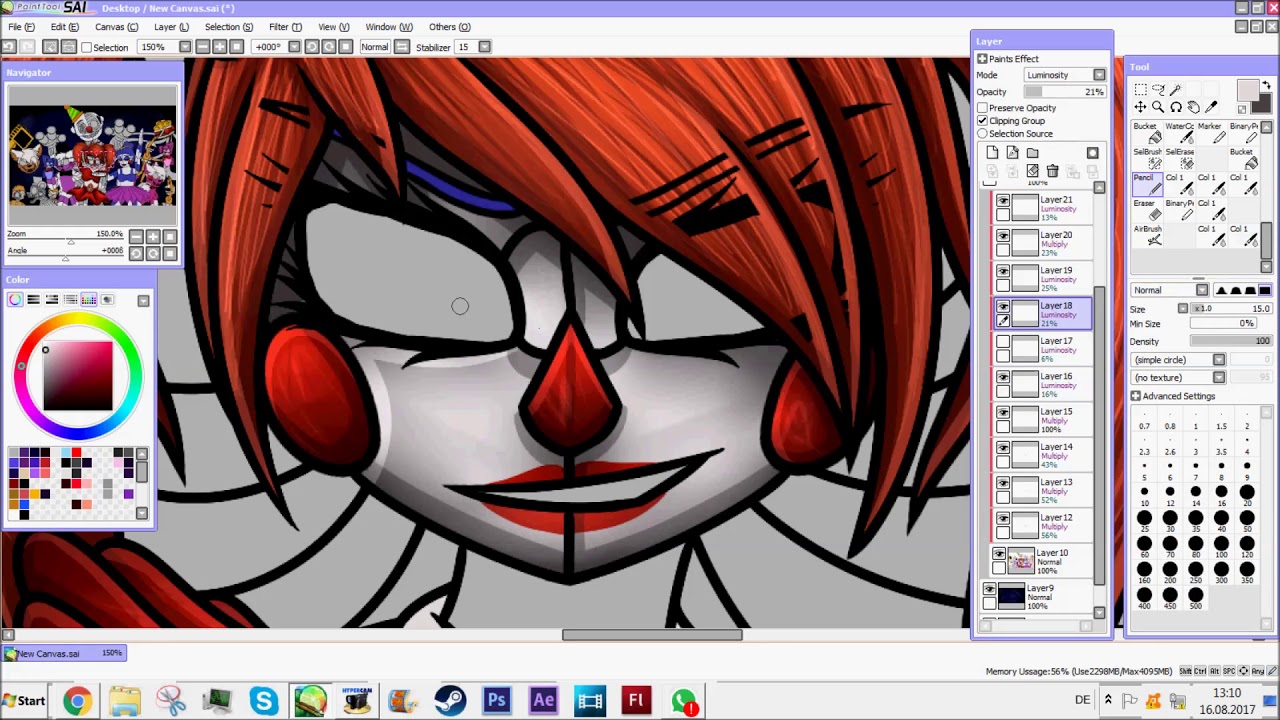
Task: Open the Window menu
Action: [x=389, y=27]
